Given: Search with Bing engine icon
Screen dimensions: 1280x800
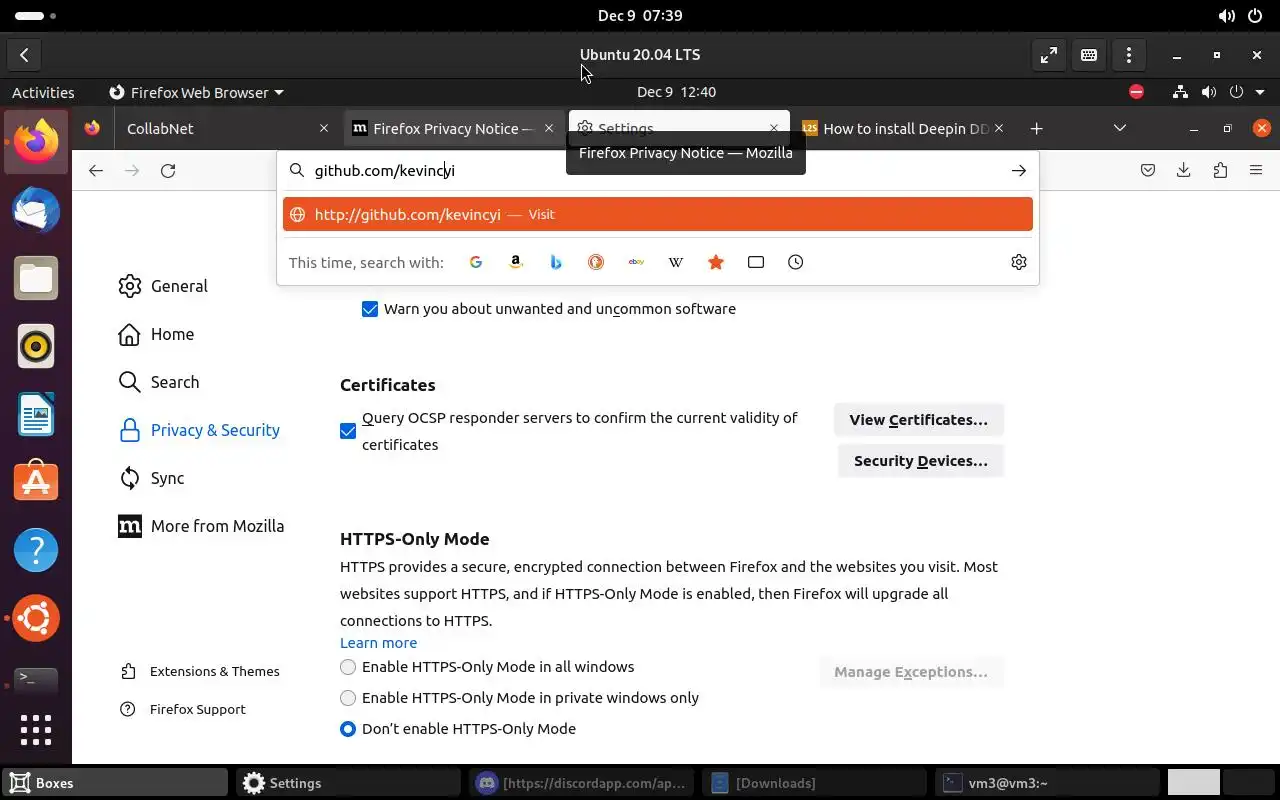Looking at the screenshot, I should [x=556, y=262].
